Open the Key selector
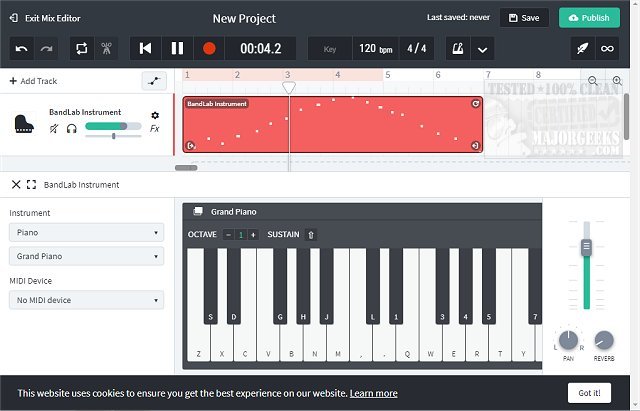The image size is (640, 411). 329,49
